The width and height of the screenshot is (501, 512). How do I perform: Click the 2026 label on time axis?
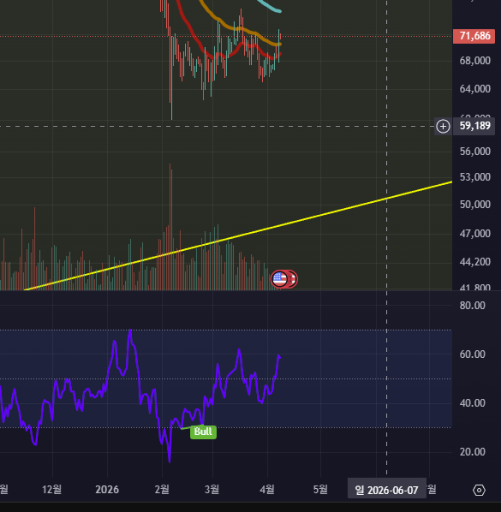click(x=107, y=489)
